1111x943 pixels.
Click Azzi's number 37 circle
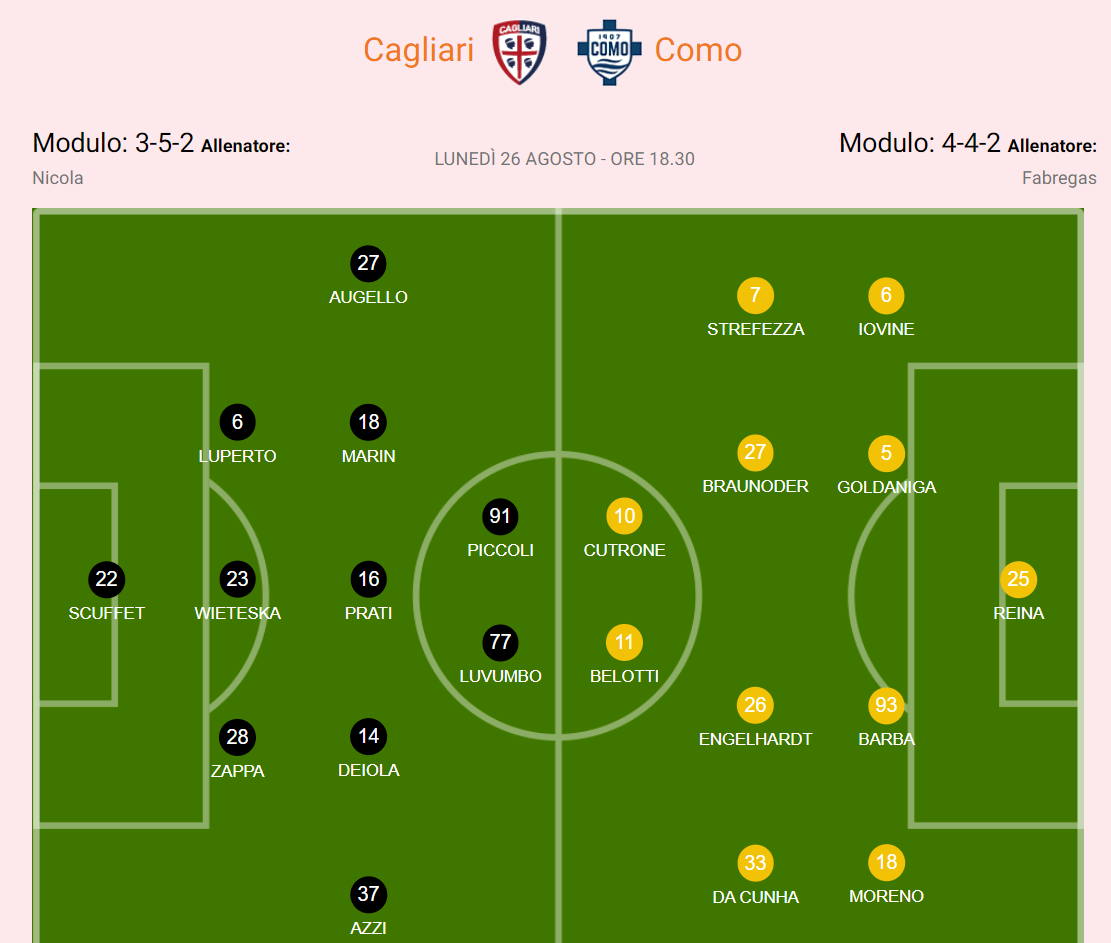click(x=368, y=894)
